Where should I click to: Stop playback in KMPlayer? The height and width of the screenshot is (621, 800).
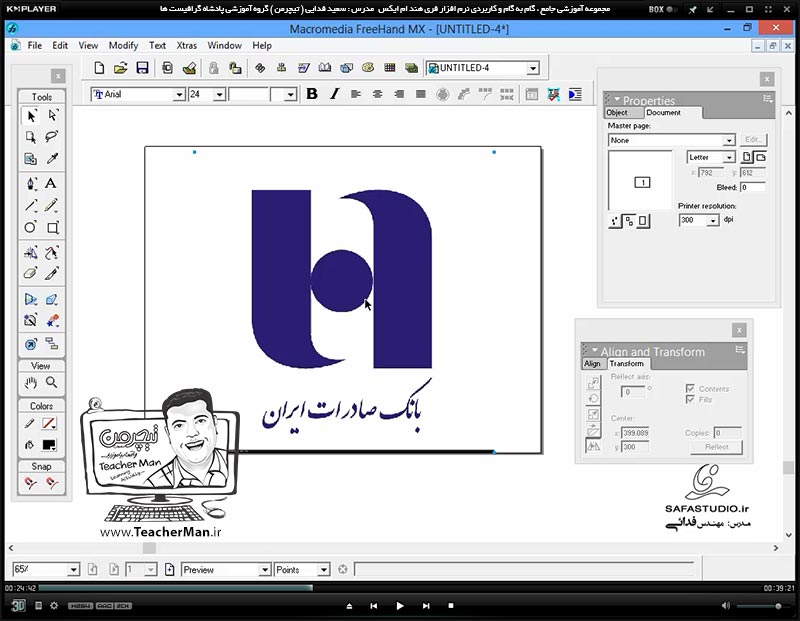451,606
